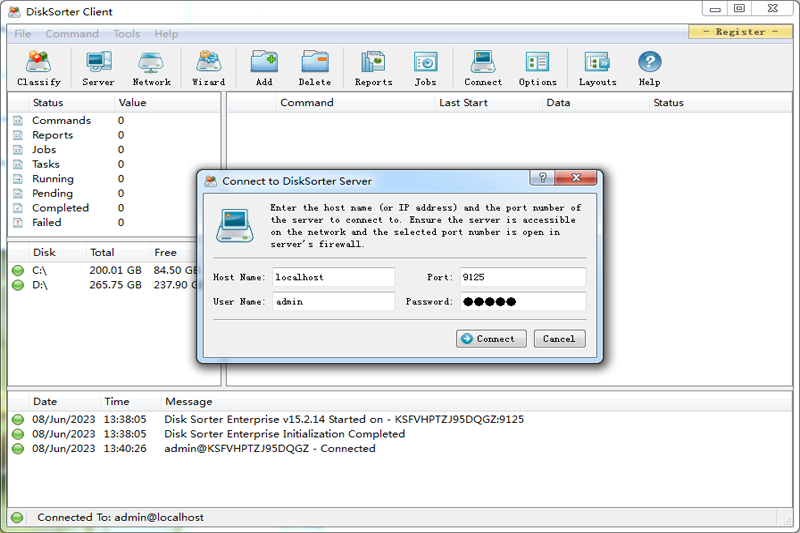Click the dialog's question mark help button

click(543, 179)
